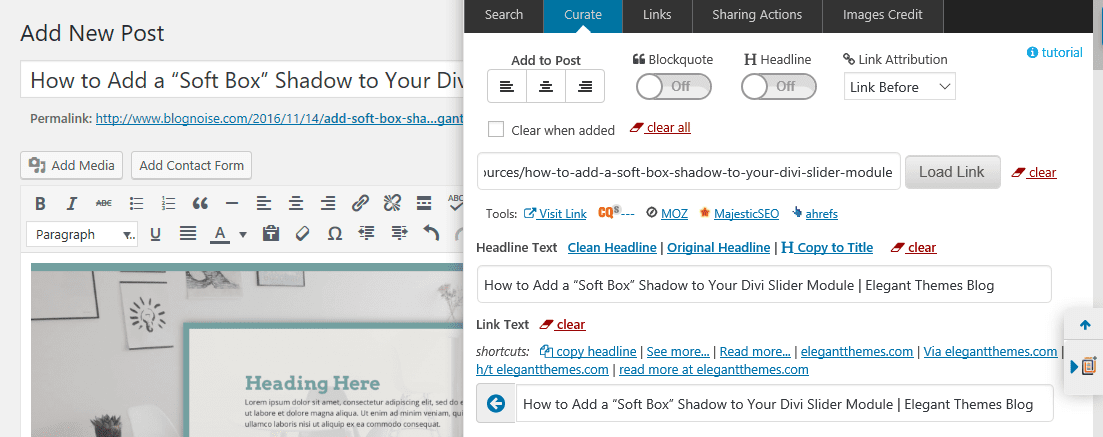Click the Clean Headline link
Viewport: 1103px width, 437px height.
tap(611, 248)
